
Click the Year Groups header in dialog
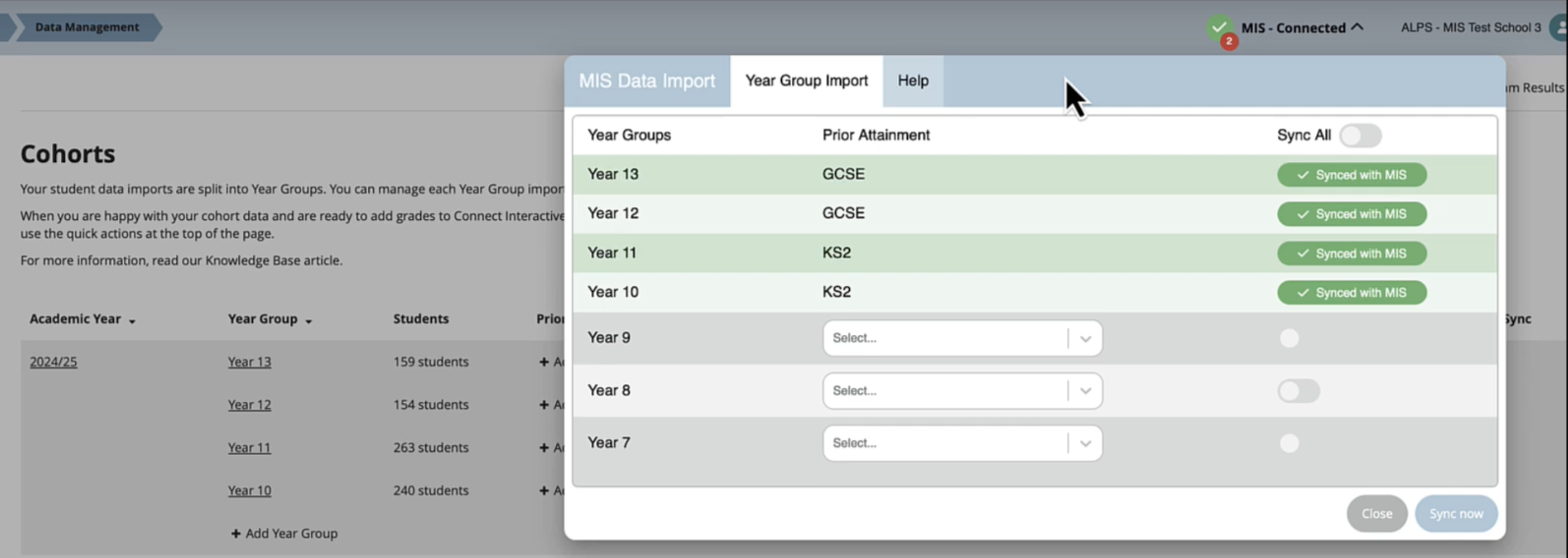(629, 135)
